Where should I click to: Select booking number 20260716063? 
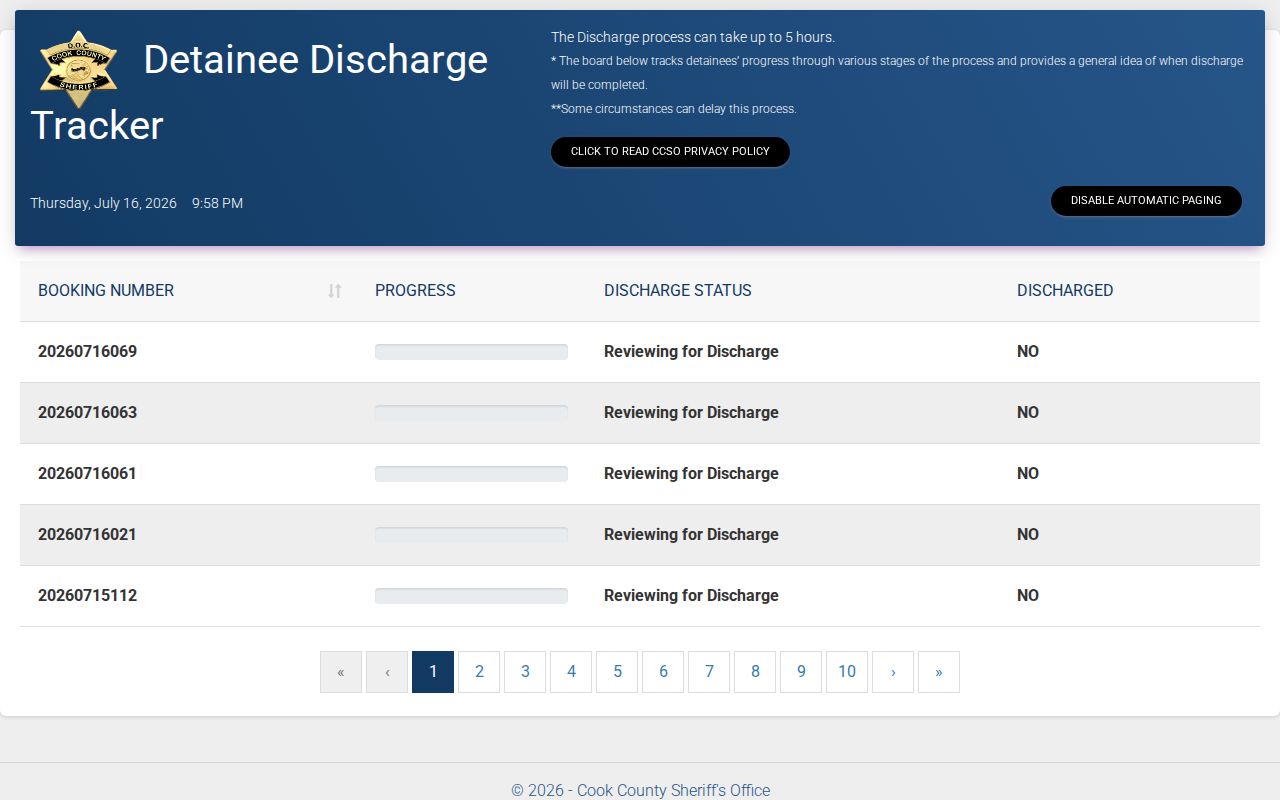click(88, 413)
